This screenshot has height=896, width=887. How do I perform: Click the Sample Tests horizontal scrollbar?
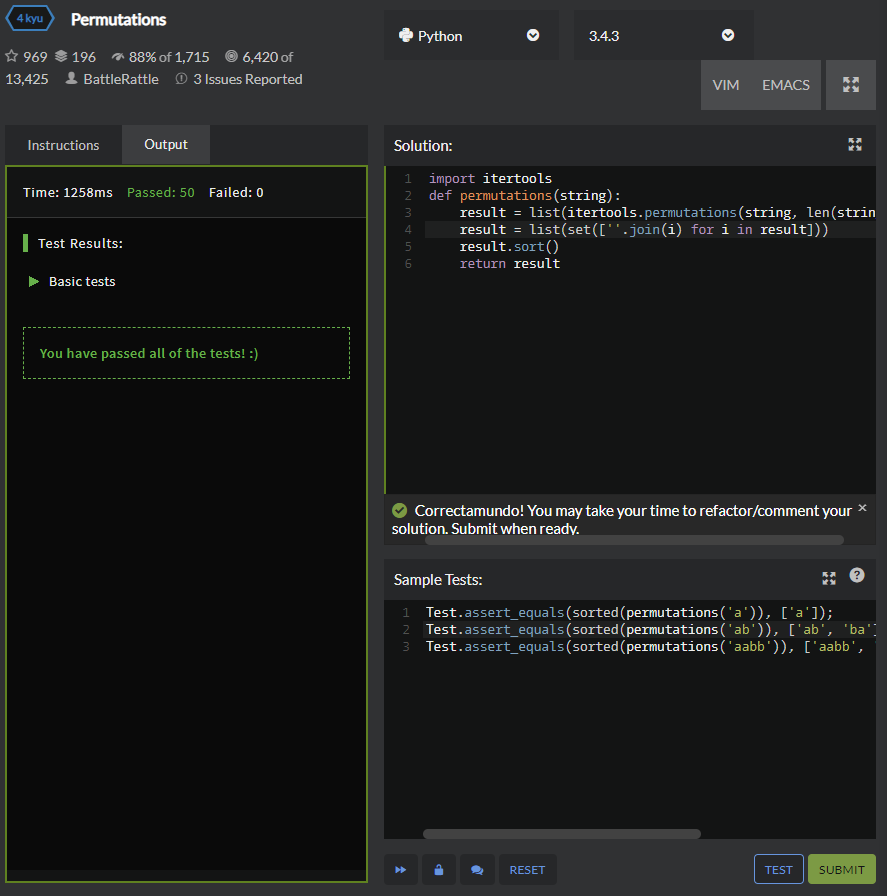[562, 834]
